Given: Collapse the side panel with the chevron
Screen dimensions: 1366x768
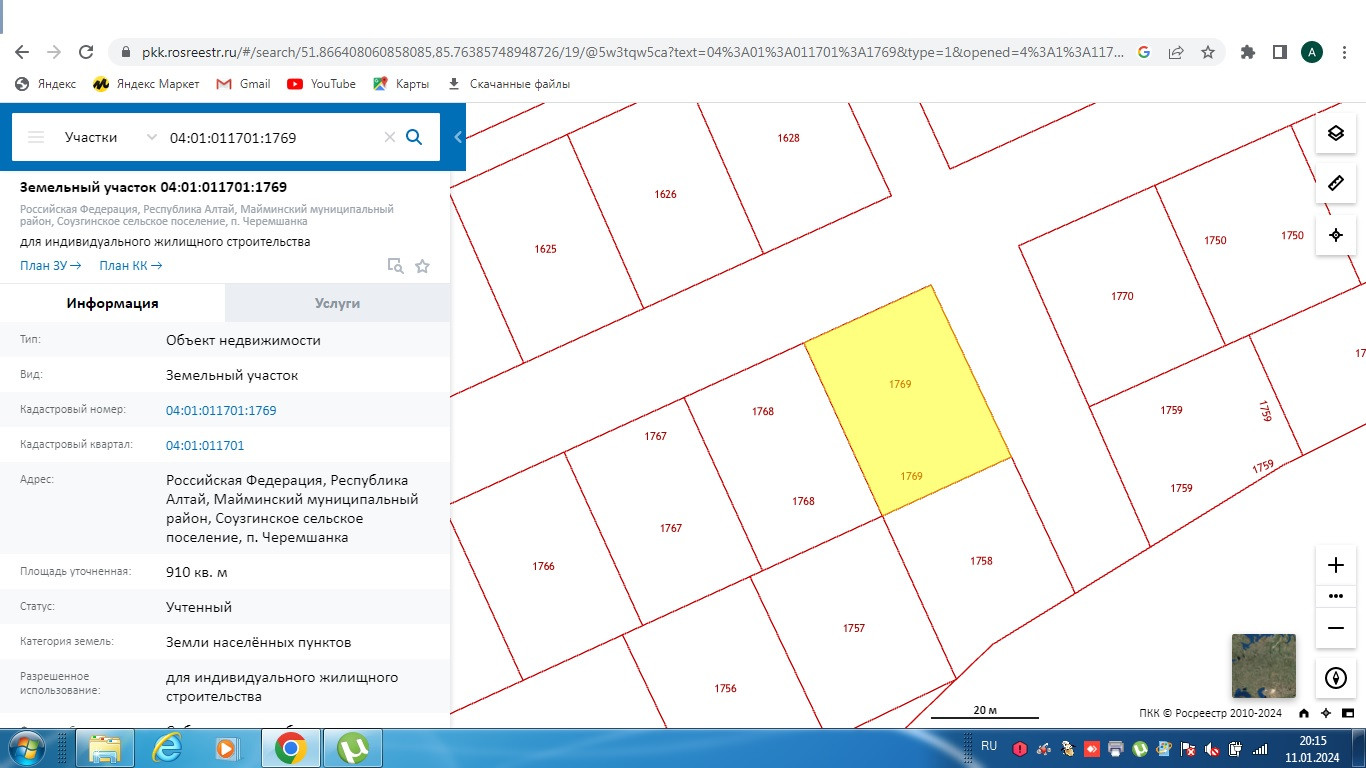Looking at the screenshot, I should 458,137.
